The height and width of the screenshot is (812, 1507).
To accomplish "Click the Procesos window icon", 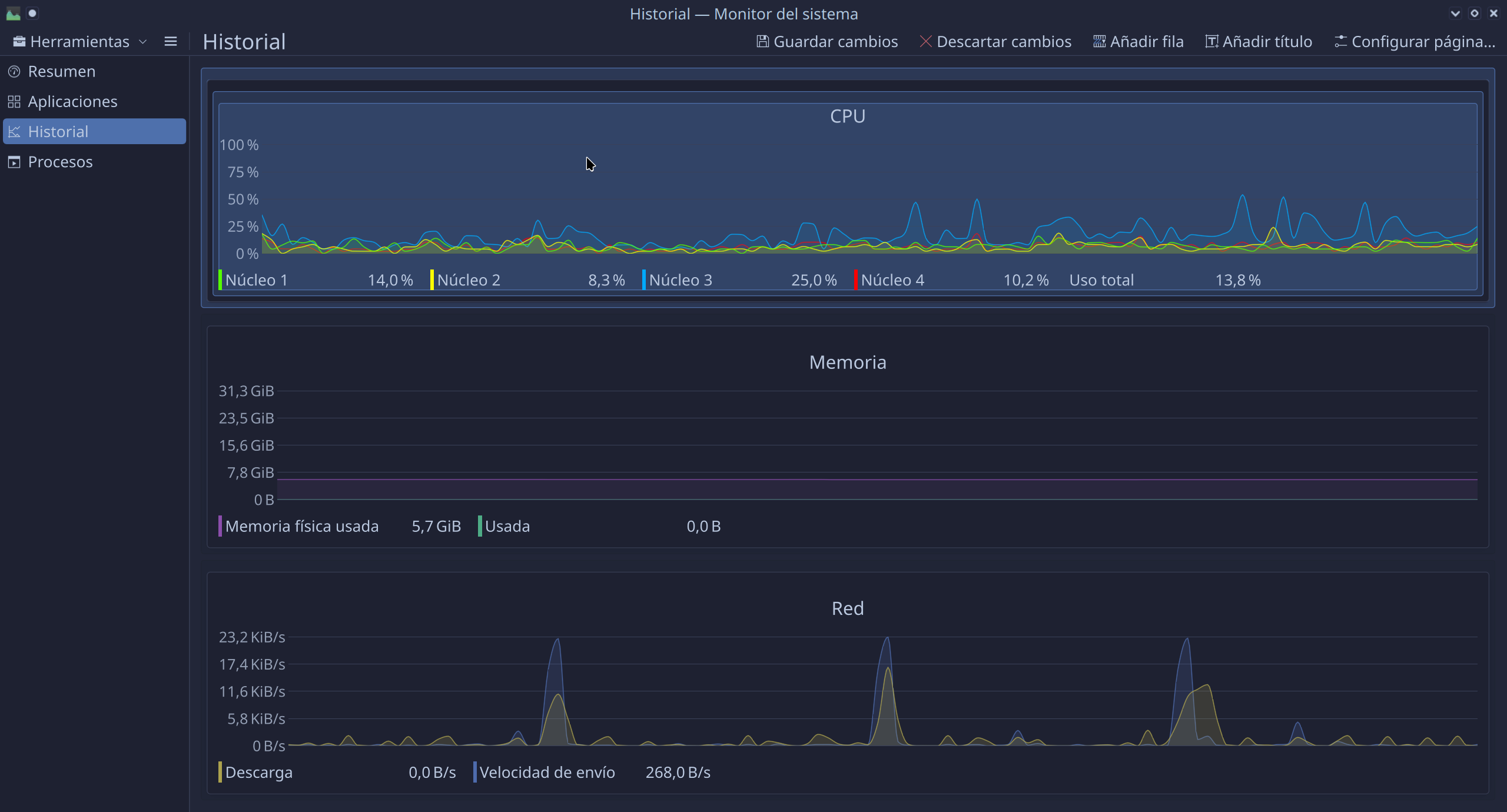I will [14, 162].
